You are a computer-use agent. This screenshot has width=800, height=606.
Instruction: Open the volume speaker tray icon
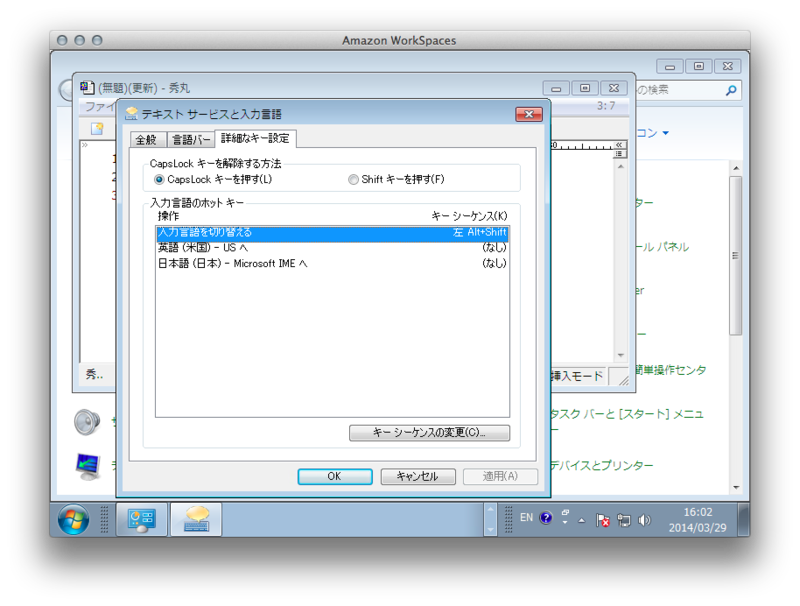point(644,520)
